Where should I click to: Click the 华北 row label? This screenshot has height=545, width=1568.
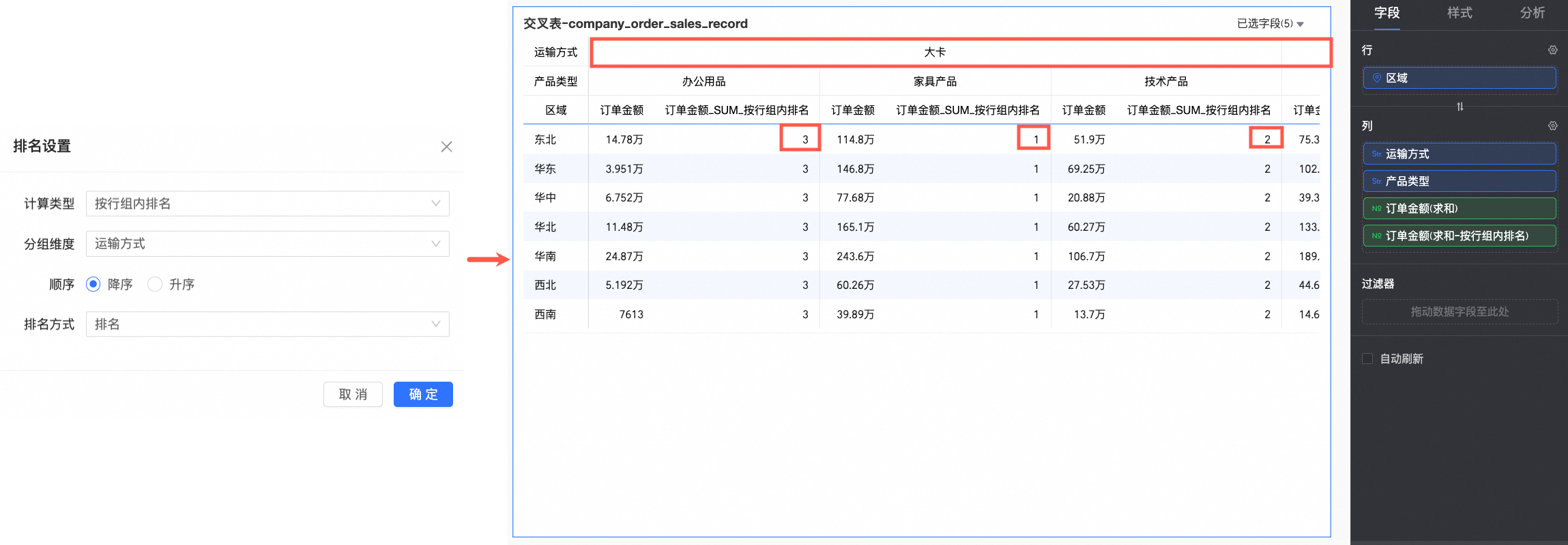pos(545,227)
